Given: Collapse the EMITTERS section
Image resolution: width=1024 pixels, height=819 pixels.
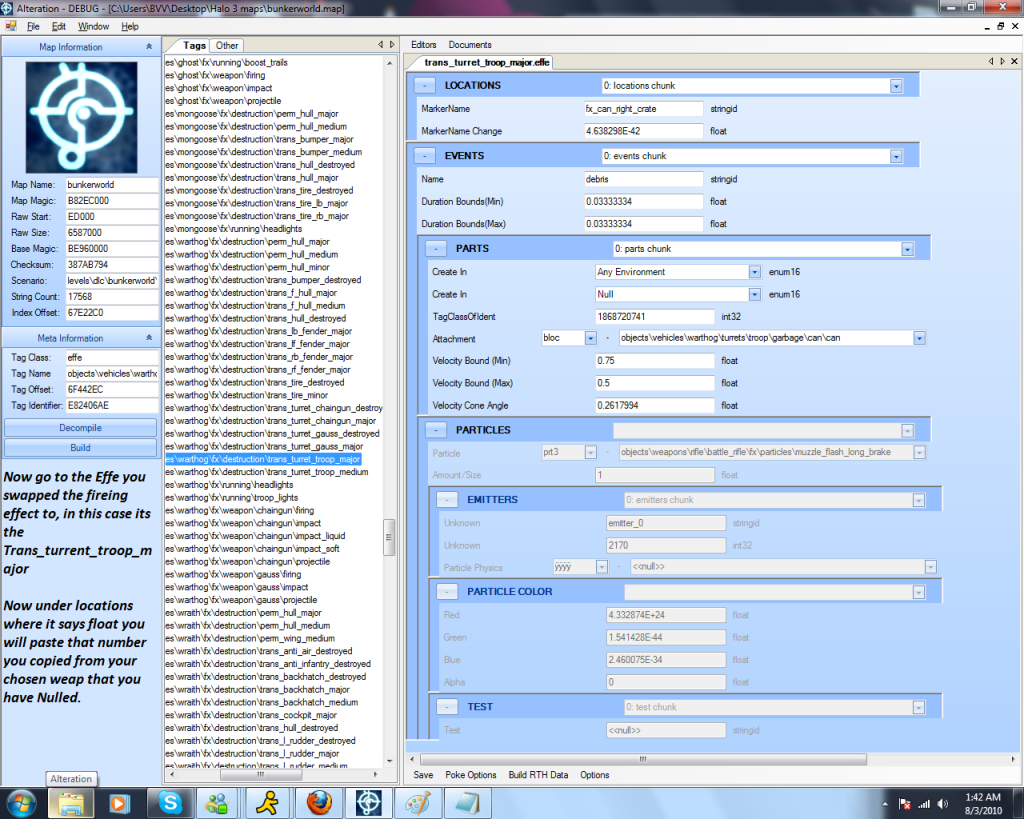Looking at the screenshot, I should (x=447, y=500).
